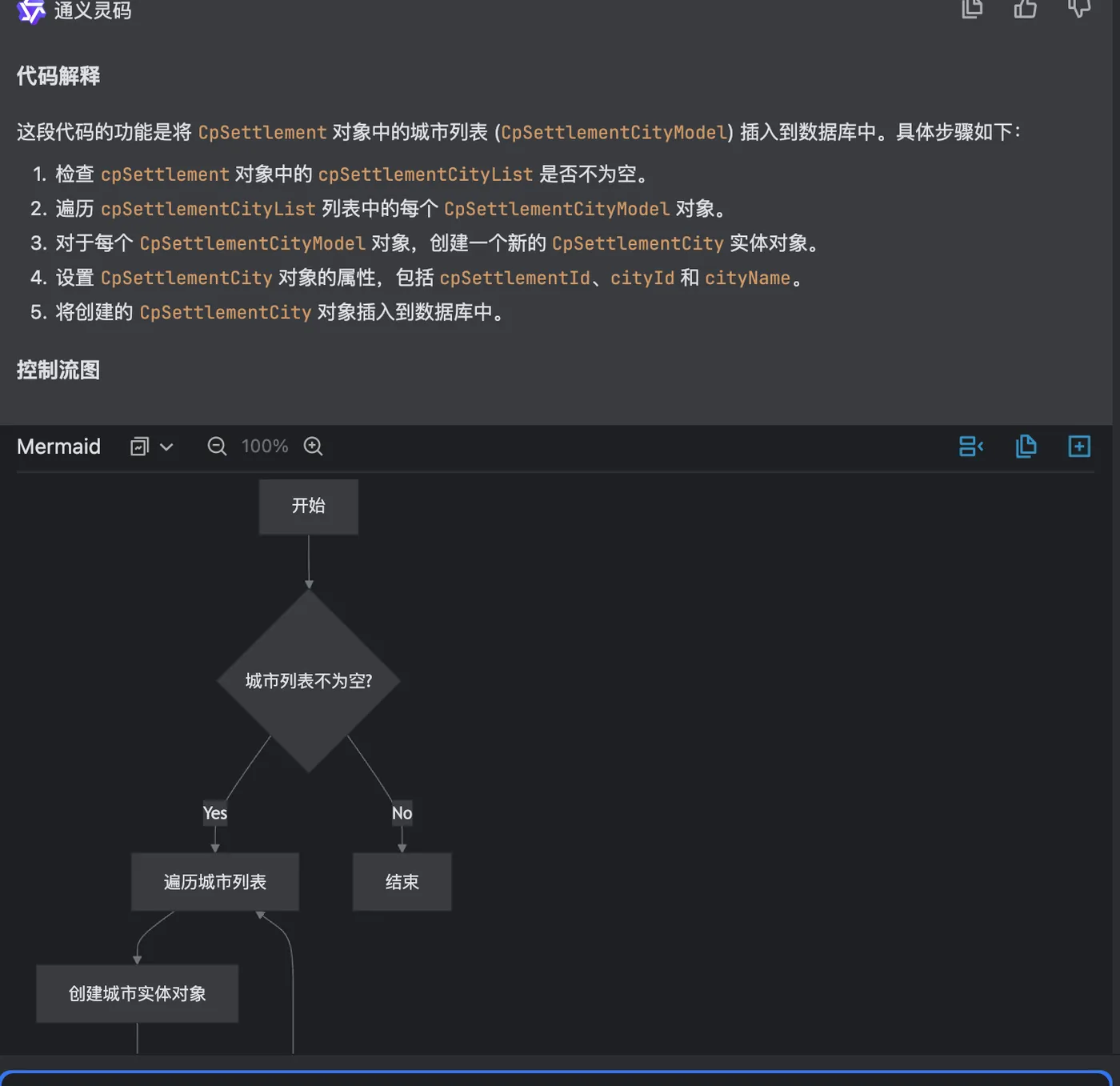Viewport: 1120px width, 1086px height.
Task: Click the 100% zoom level text
Action: [x=265, y=447]
